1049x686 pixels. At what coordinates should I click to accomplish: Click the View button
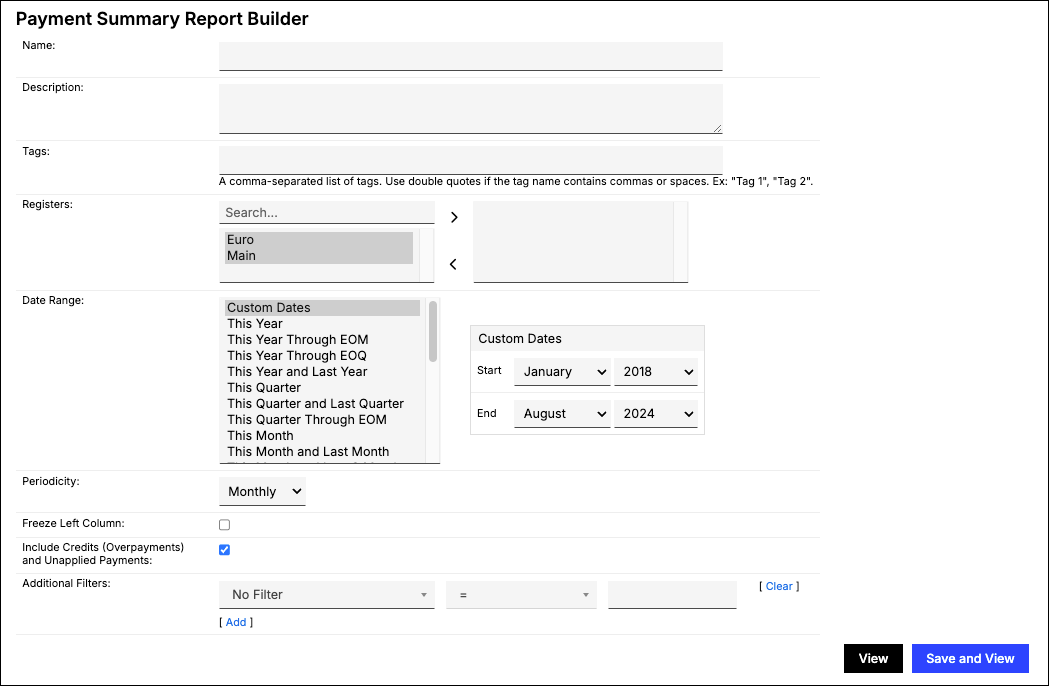[873, 659]
